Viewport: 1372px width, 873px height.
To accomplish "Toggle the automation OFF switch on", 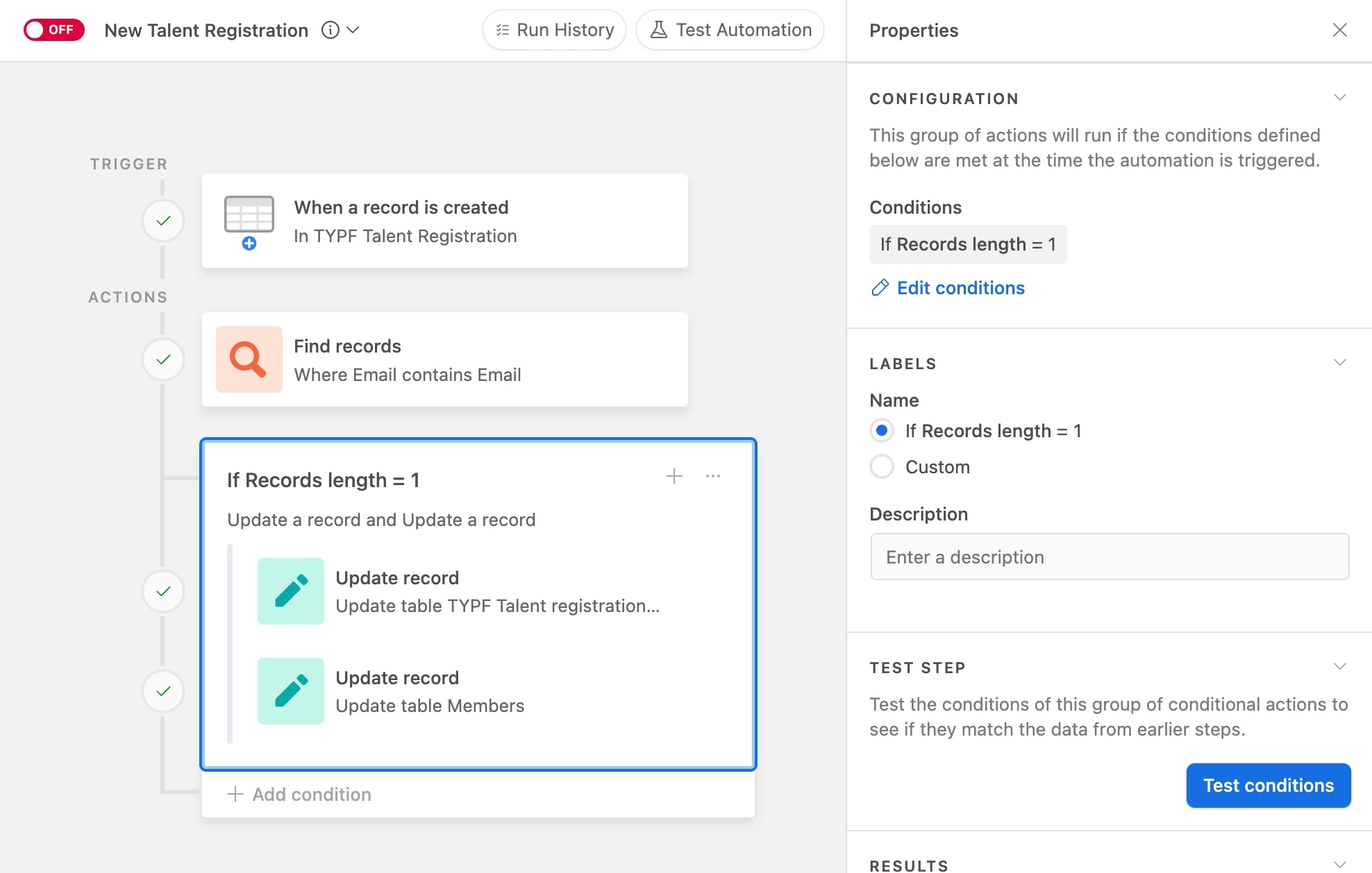I will tap(54, 30).
